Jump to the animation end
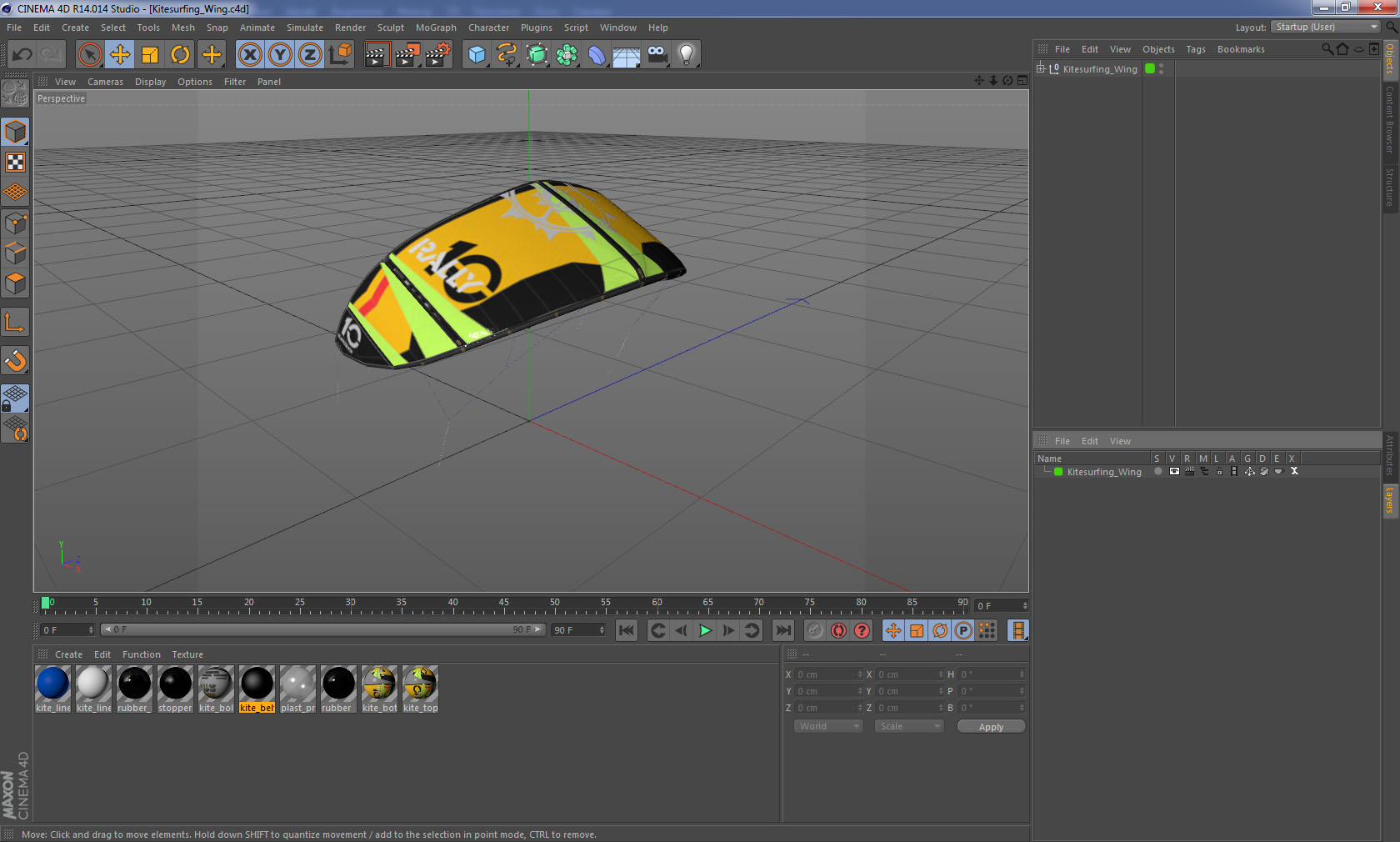 click(x=783, y=630)
